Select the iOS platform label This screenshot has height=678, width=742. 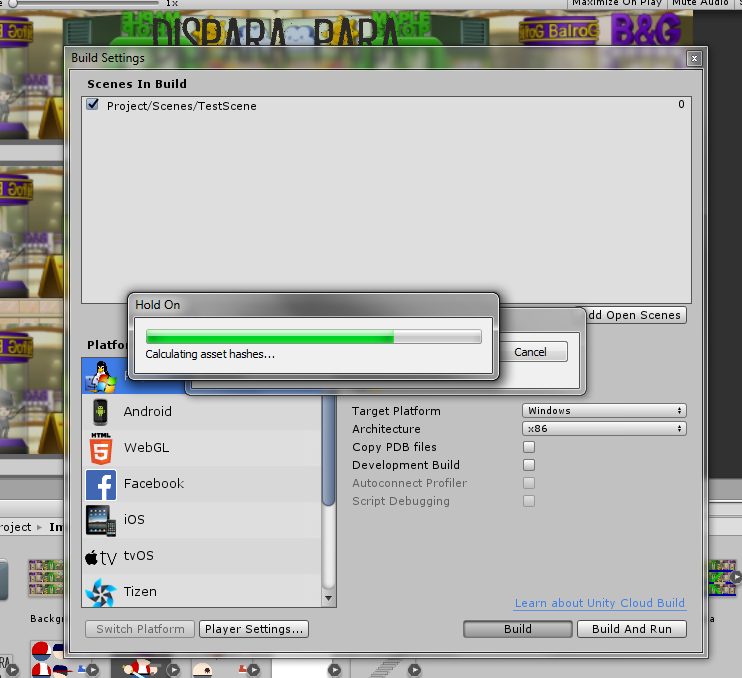click(x=134, y=519)
